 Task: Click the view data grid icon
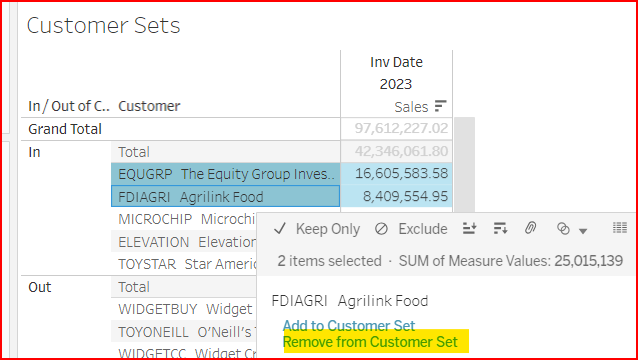click(x=620, y=228)
